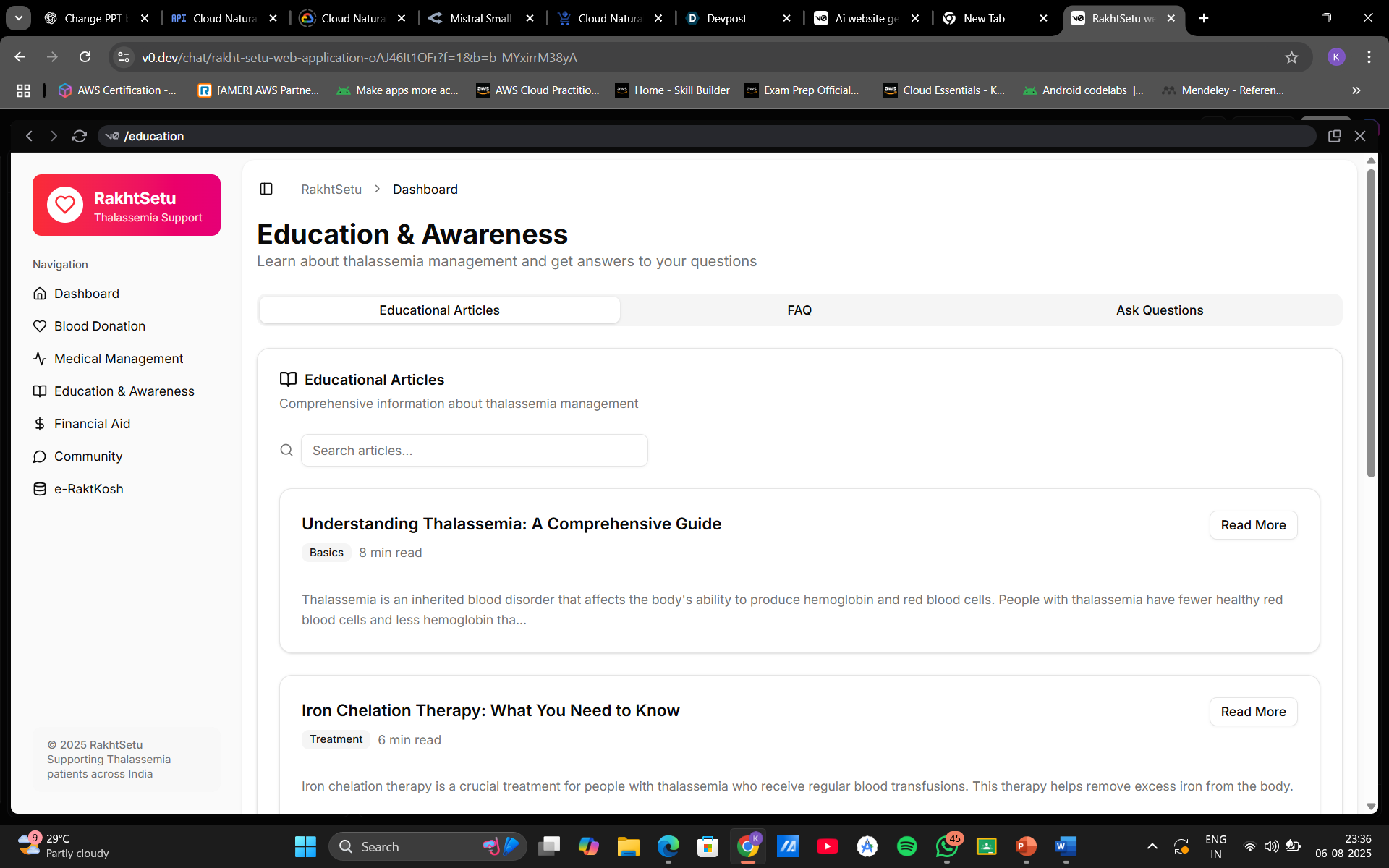The width and height of the screenshot is (1389, 868).
Task: Click the RakhtSetu breadcrumb link
Action: click(331, 190)
